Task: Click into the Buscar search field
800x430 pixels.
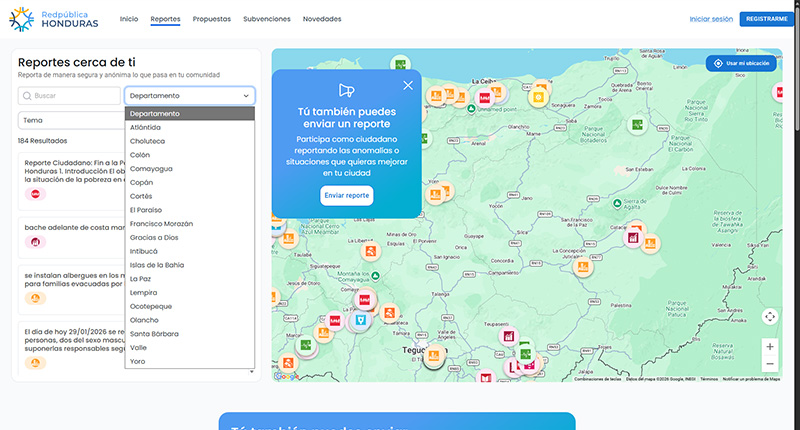Action: (75, 96)
